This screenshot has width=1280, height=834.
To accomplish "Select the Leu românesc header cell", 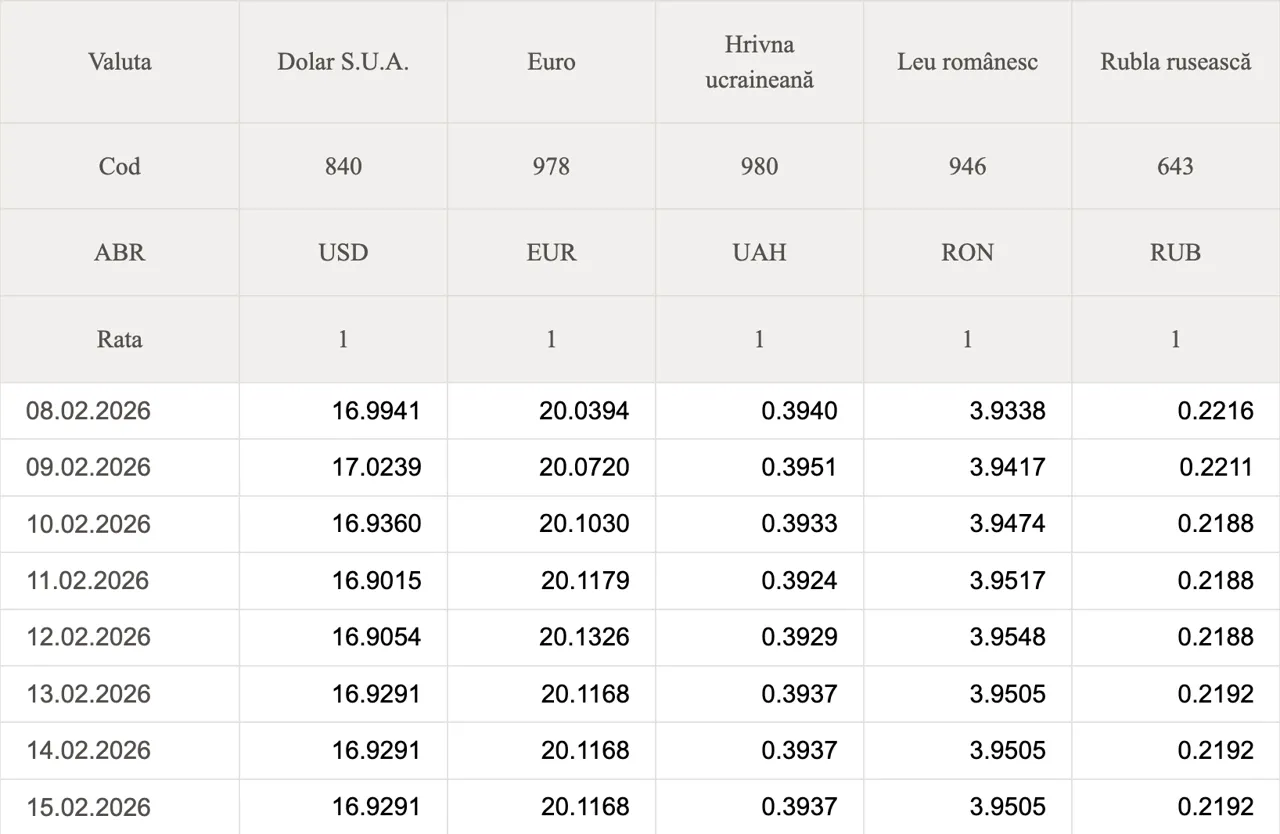I will click(967, 62).
